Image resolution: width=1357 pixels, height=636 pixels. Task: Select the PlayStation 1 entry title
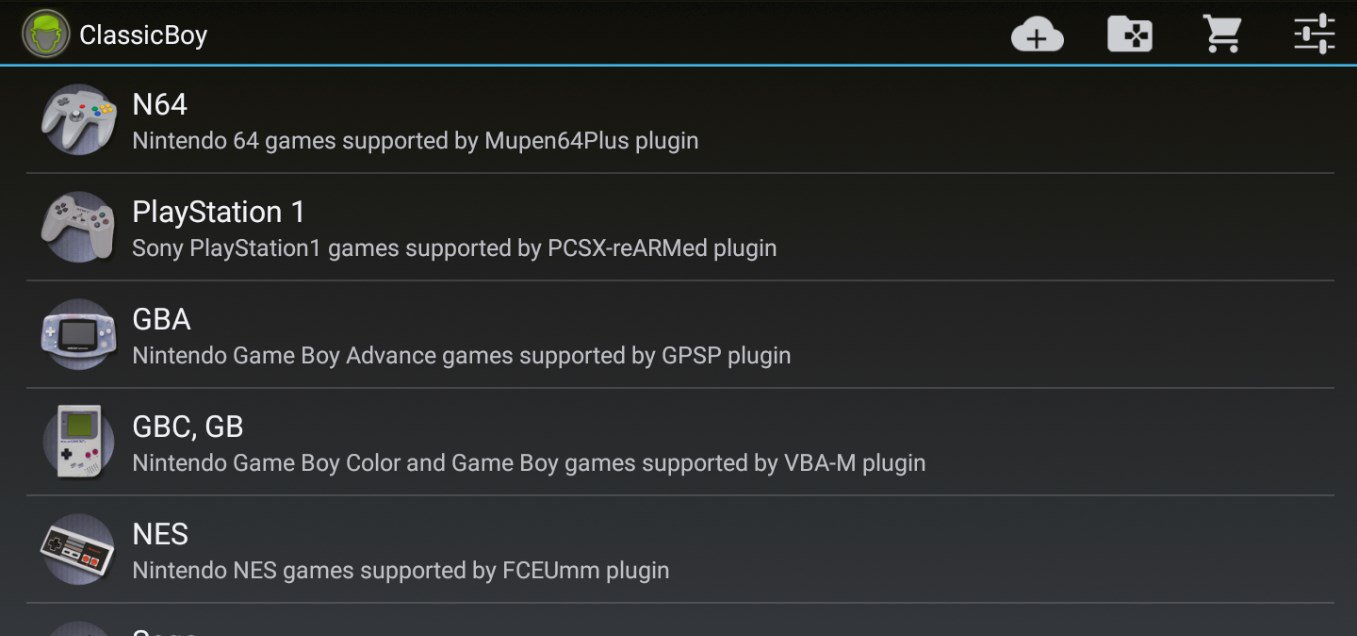coord(219,212)
